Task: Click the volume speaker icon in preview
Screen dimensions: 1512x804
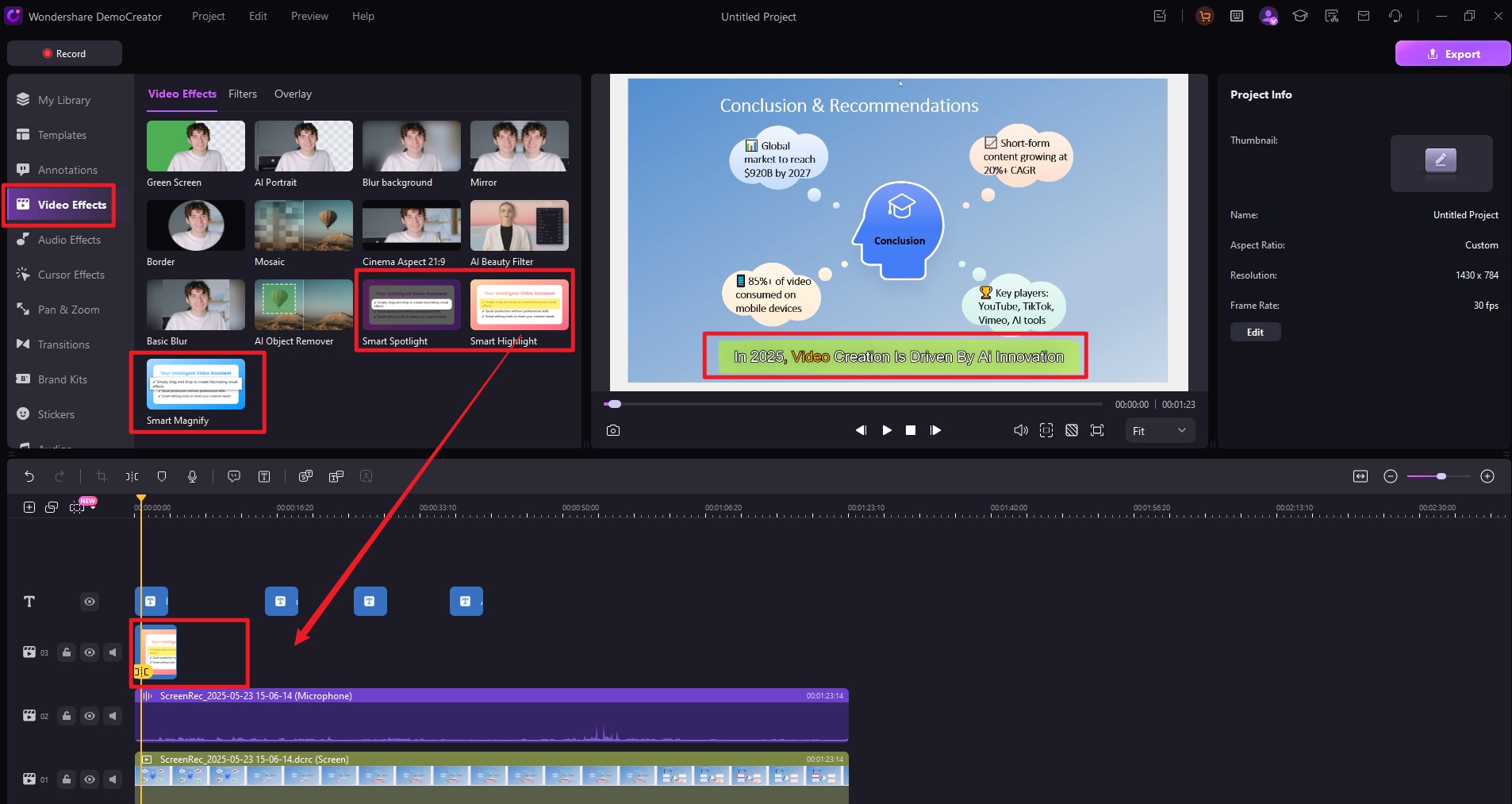Action: click(1020, 430)
